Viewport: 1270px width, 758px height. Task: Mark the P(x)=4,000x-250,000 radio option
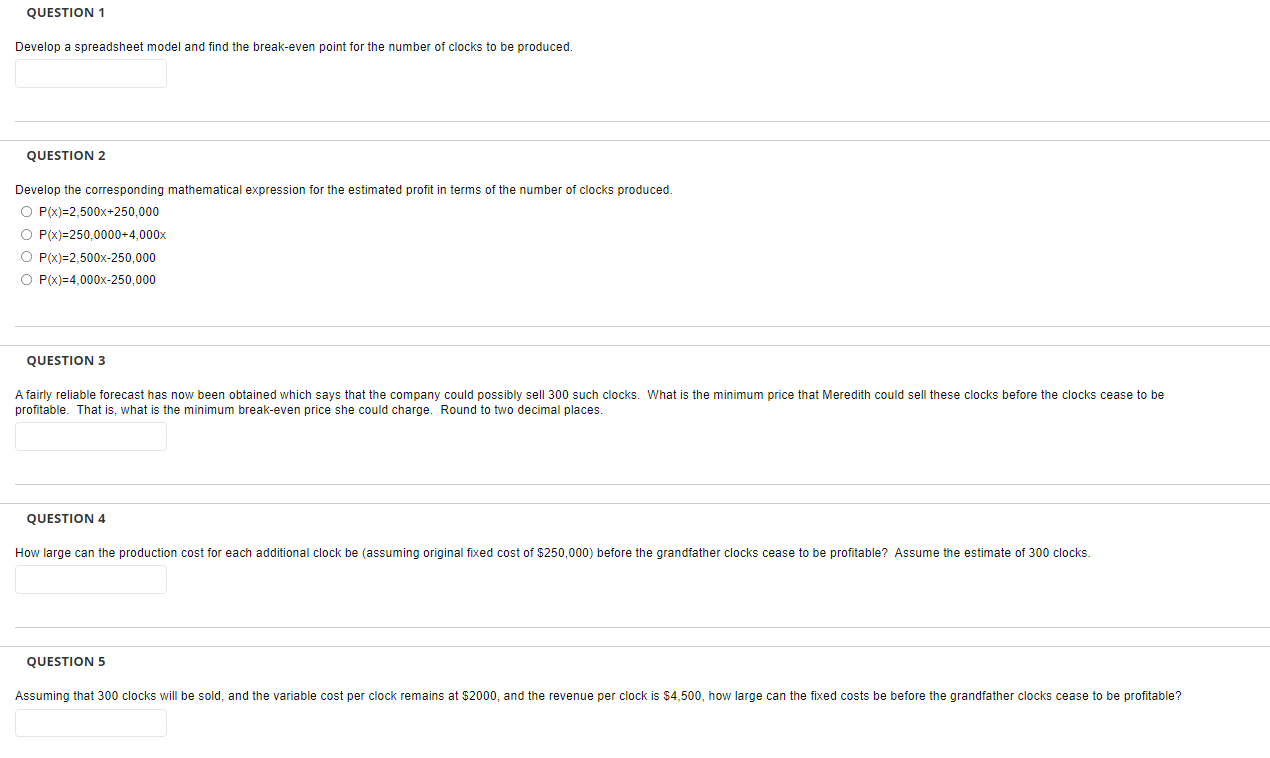tap(25, 280)
